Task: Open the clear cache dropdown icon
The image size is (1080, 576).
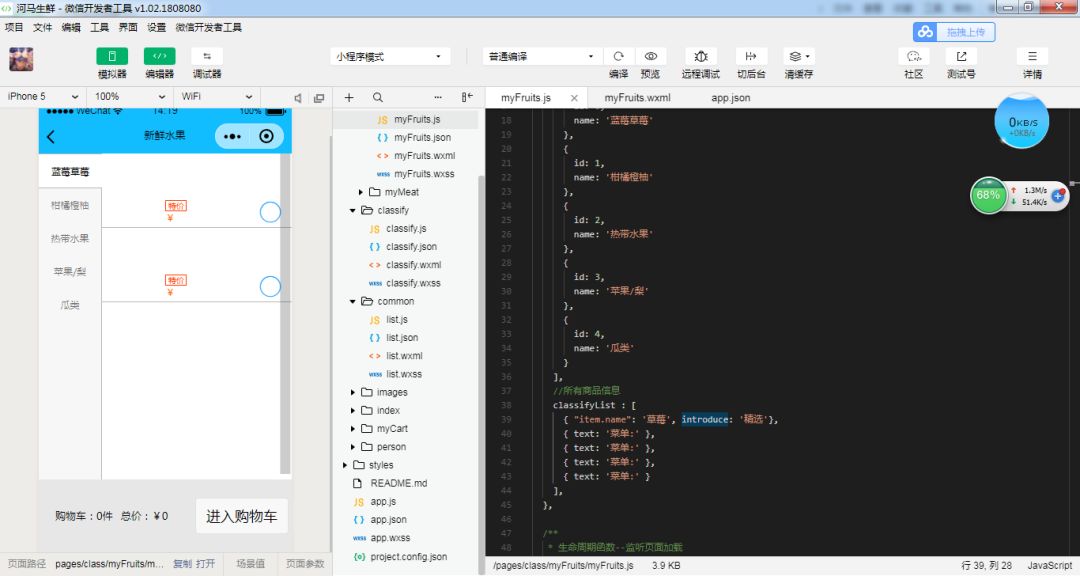Action: [799, 56]
